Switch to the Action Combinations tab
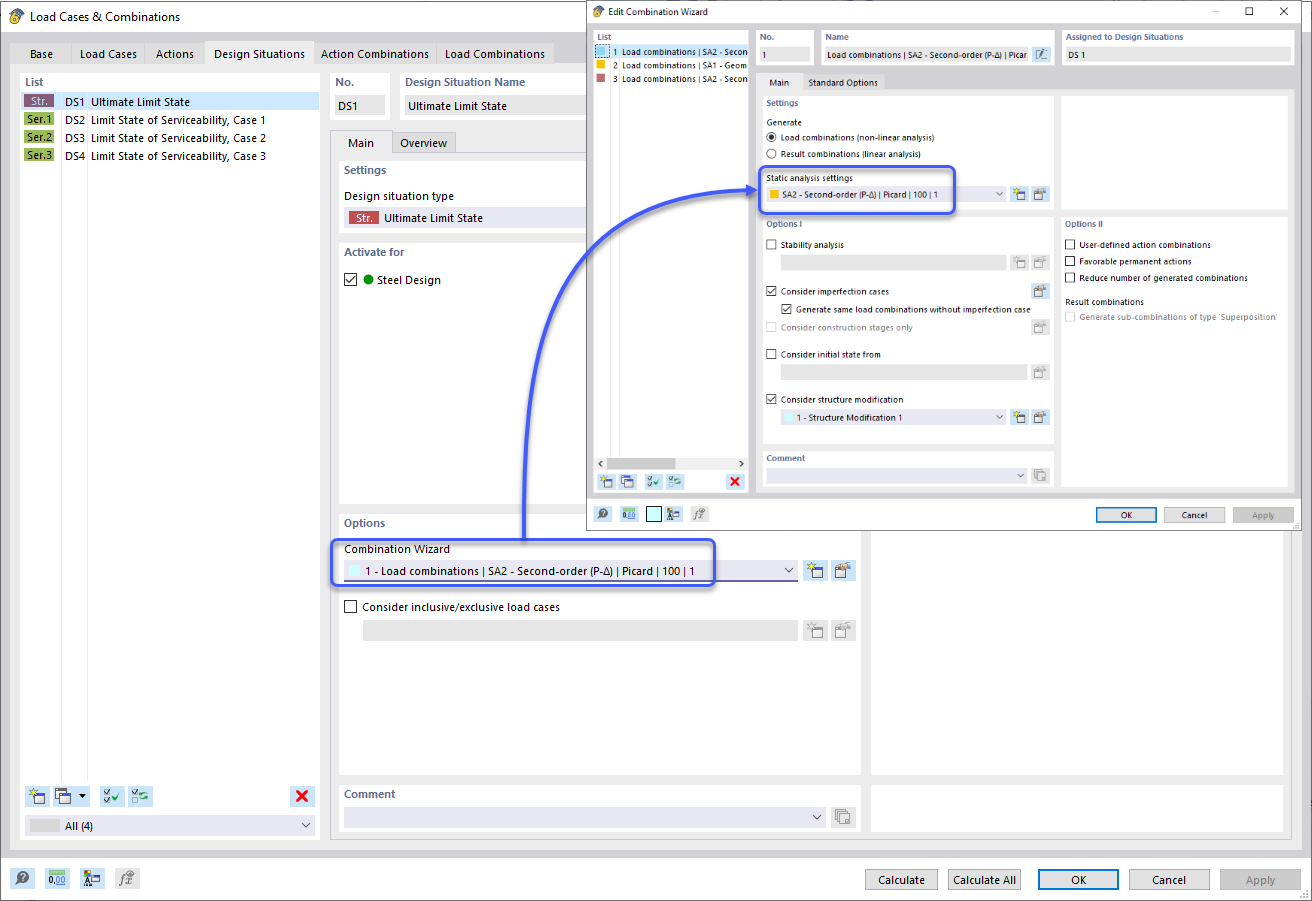 pos(375,53)
